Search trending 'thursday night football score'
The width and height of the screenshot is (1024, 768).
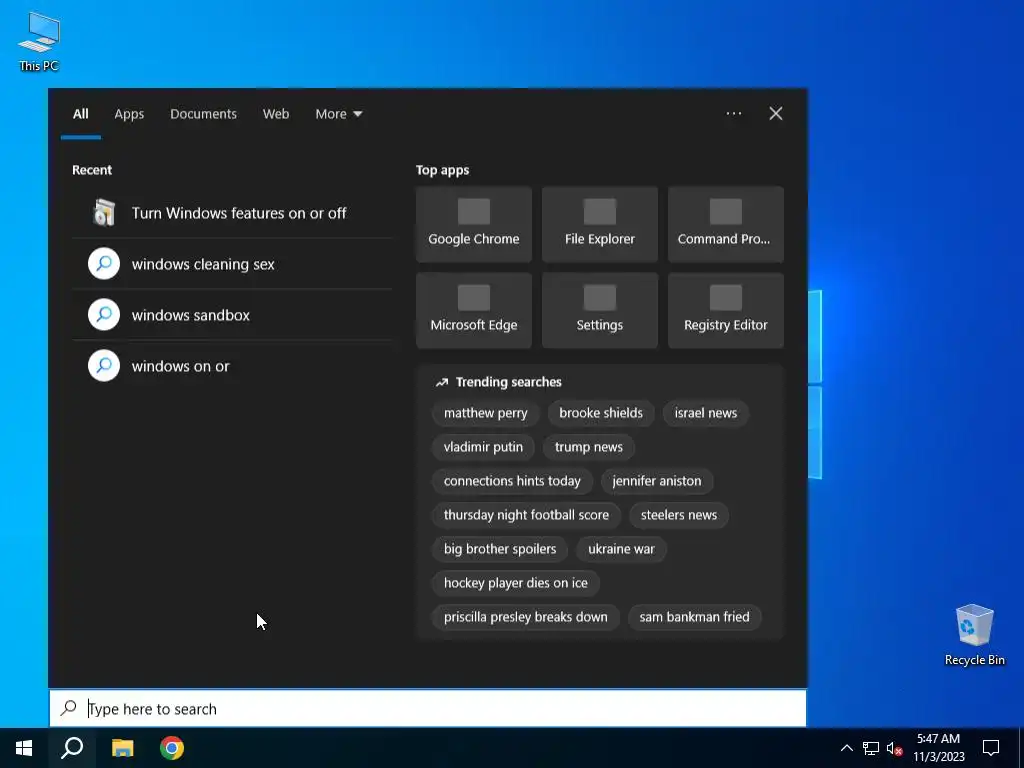(x=526, y=515)
